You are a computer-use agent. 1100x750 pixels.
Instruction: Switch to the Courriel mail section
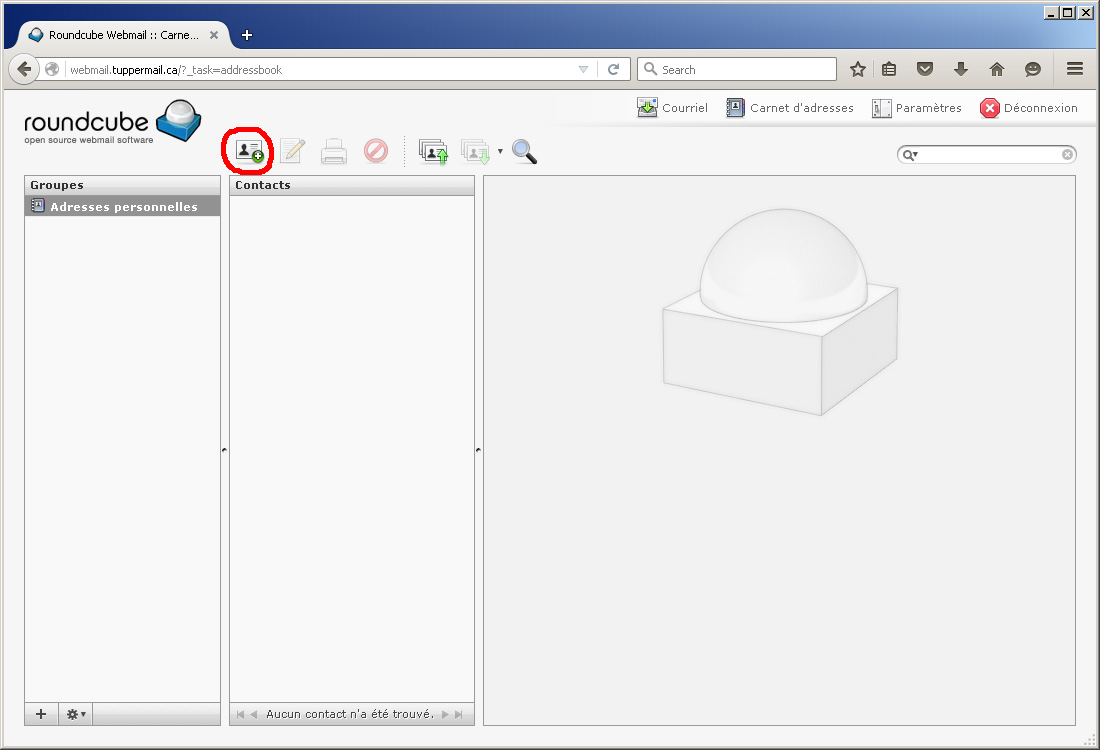pos(672,108)
